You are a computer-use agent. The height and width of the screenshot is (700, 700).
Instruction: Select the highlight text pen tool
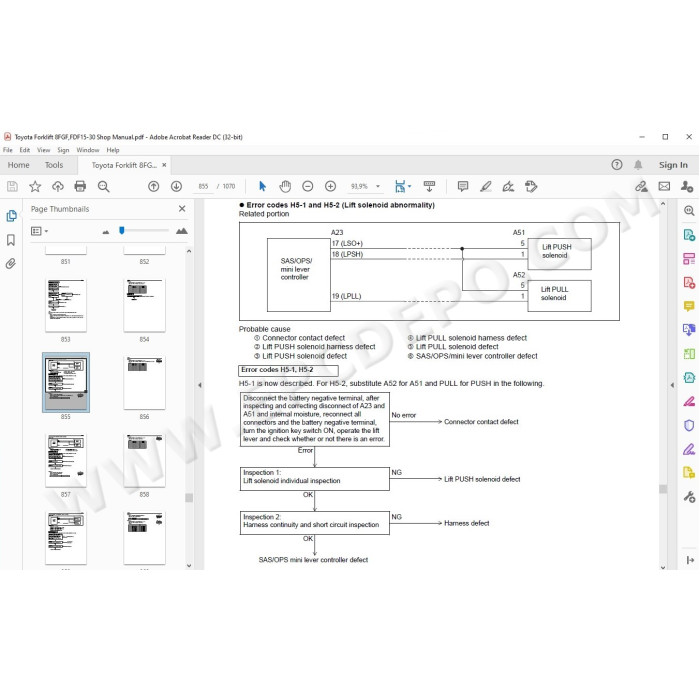[x=486, y=186]
